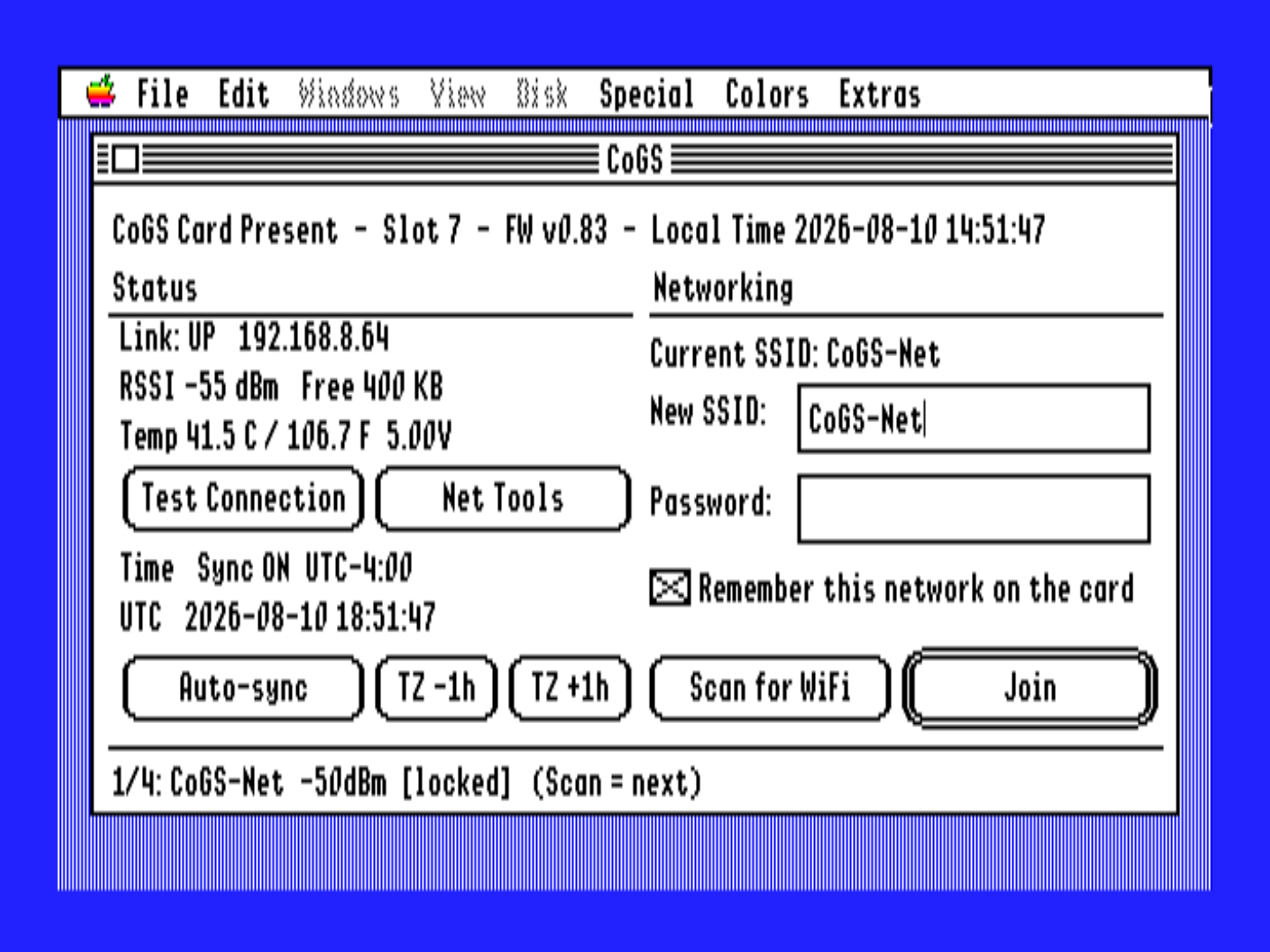Click the 'FW v0.83' firmware text
1270x952 pixels.
pos(557,230)
